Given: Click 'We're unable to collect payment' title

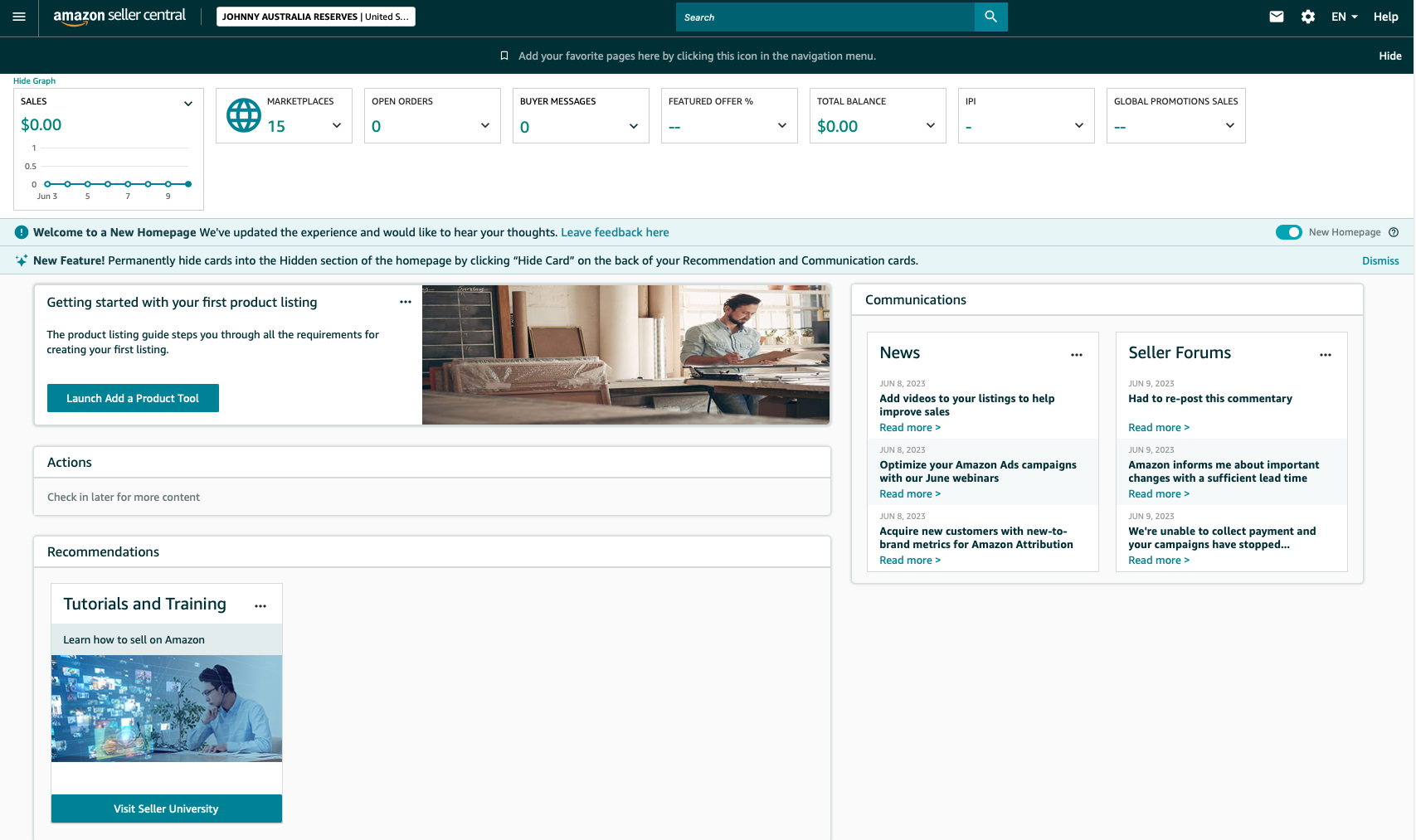Looking at the screenshot, I should 1222,537.
